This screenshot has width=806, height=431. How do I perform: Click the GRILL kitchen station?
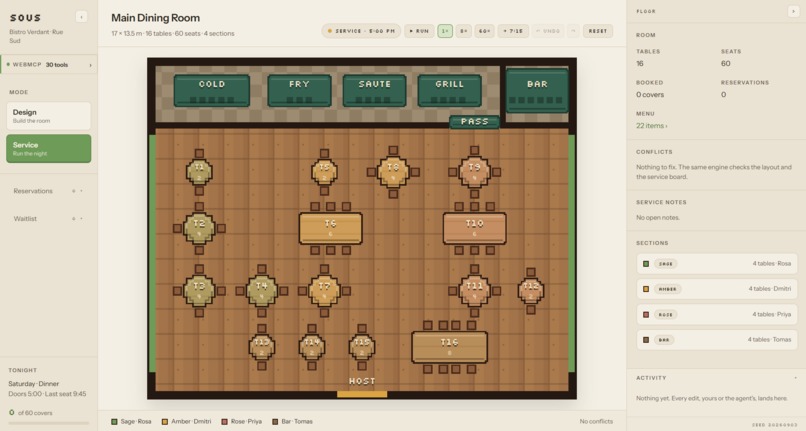450,91
